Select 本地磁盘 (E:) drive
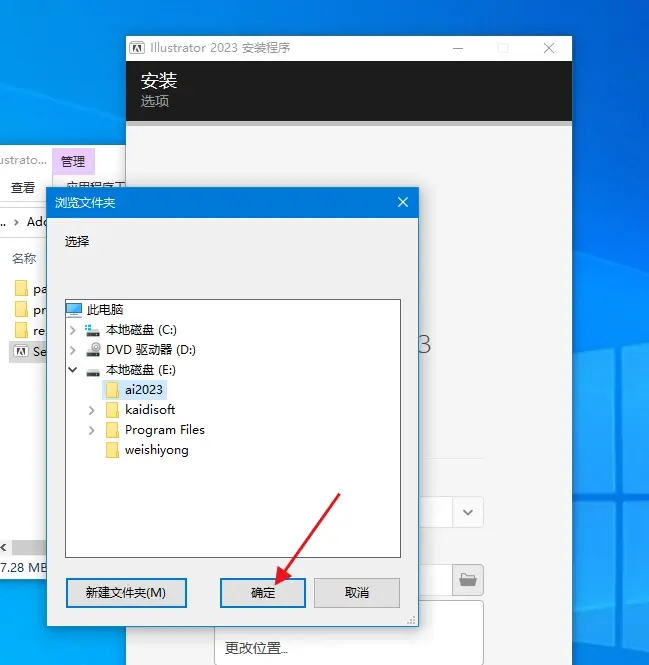The width and height of the screenshot is (649, 665). pos(140,370)
